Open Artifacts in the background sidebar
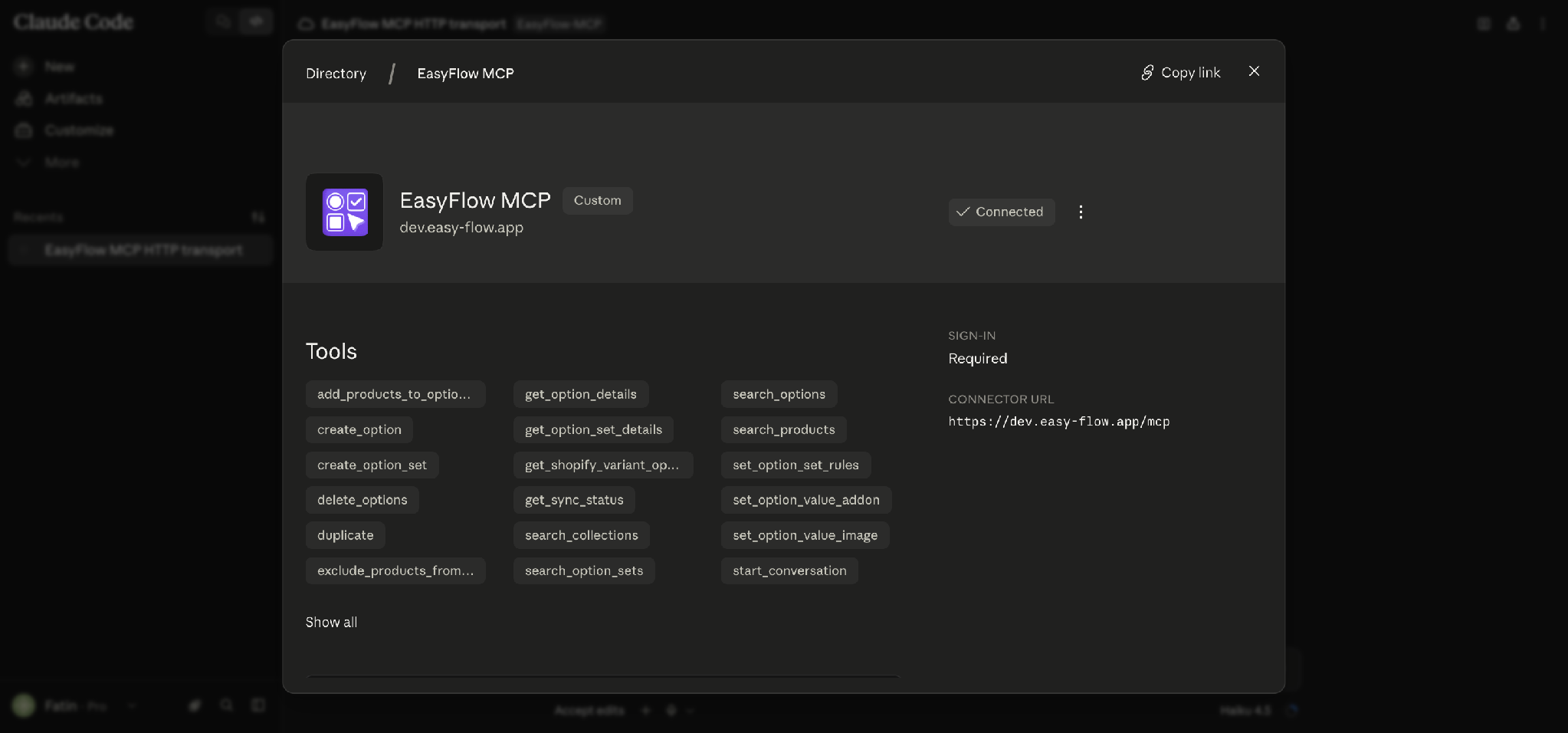This screenshot has height=733, width=1568. [x=60, y=99]
